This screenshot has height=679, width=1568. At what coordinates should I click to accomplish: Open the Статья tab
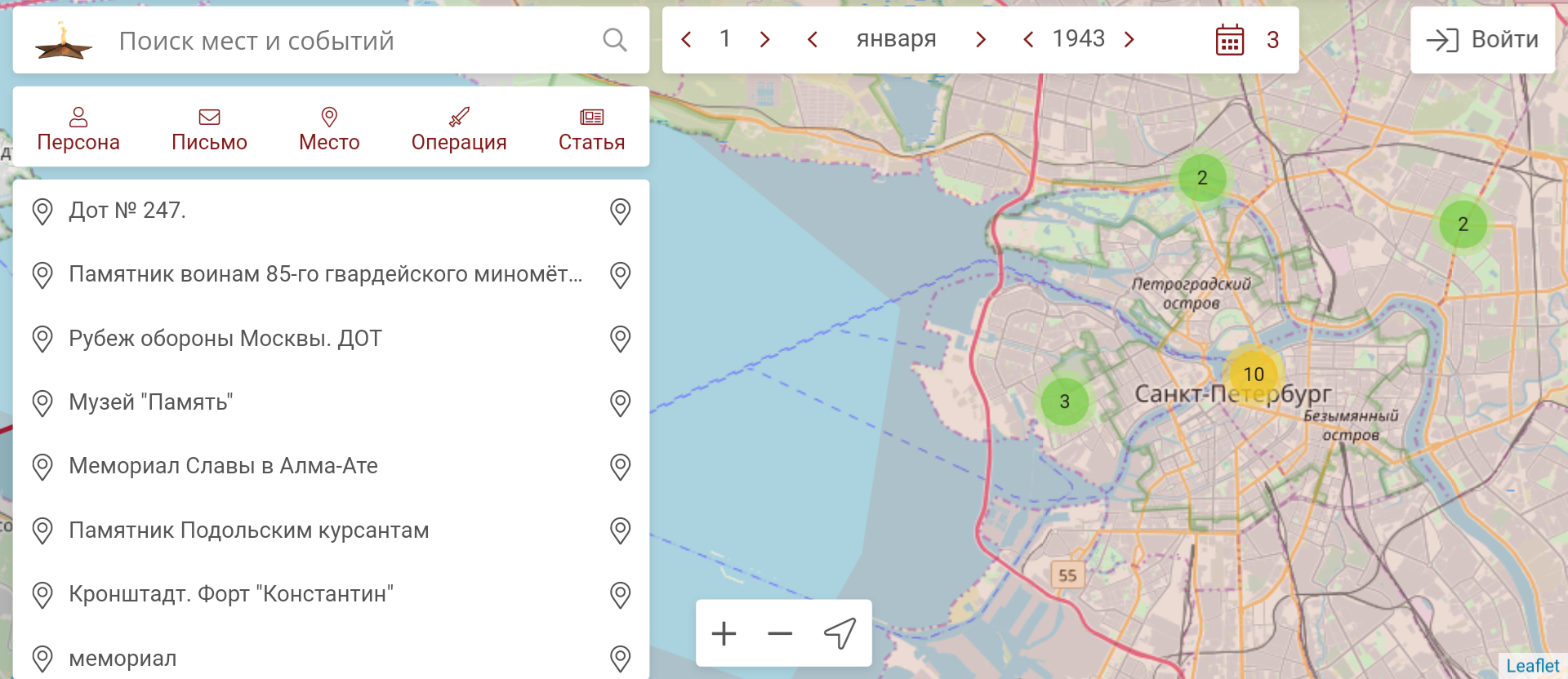click(x=591, y=129)
